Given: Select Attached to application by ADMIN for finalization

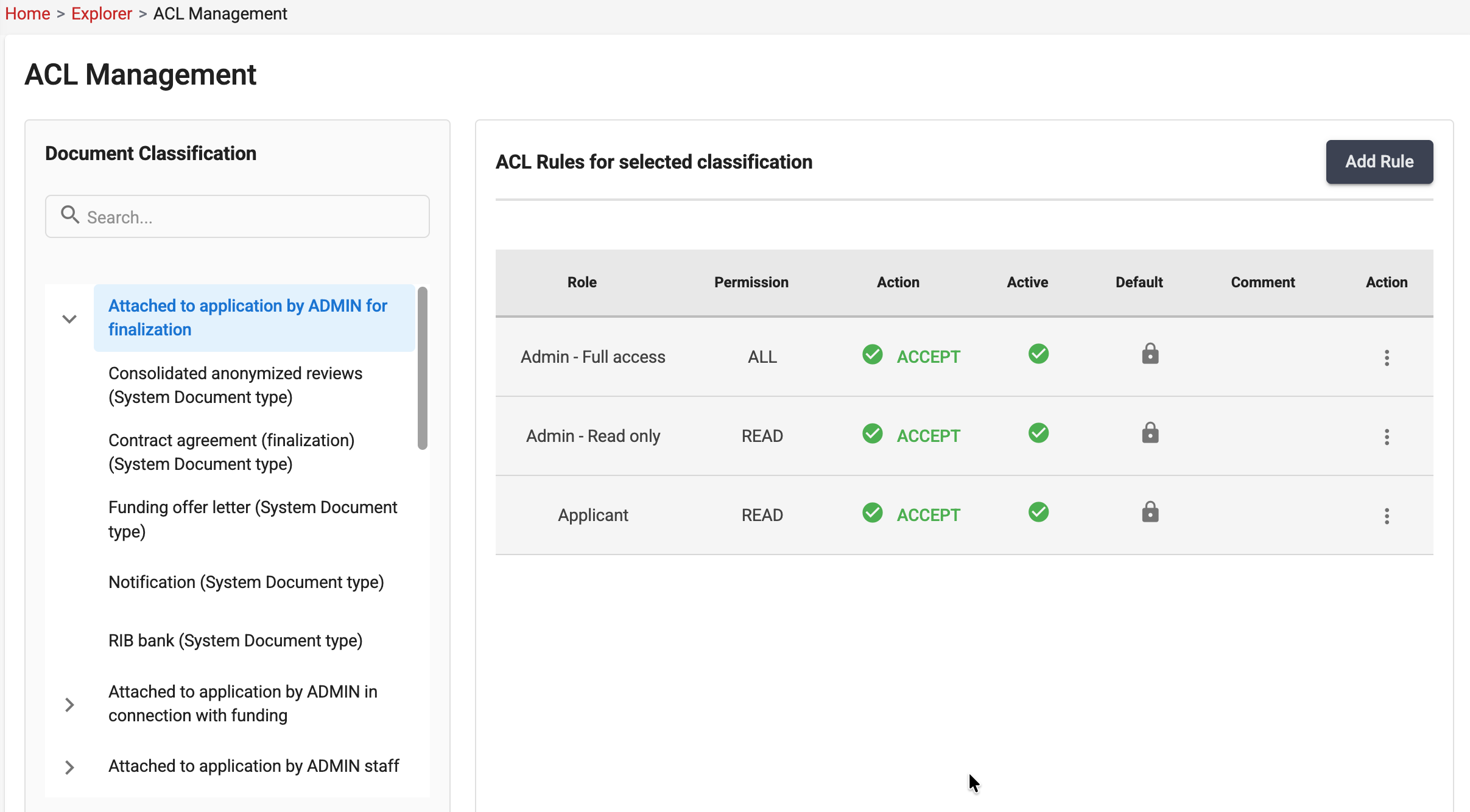Looking at the screenshot, I should click(x=255, y=318).
